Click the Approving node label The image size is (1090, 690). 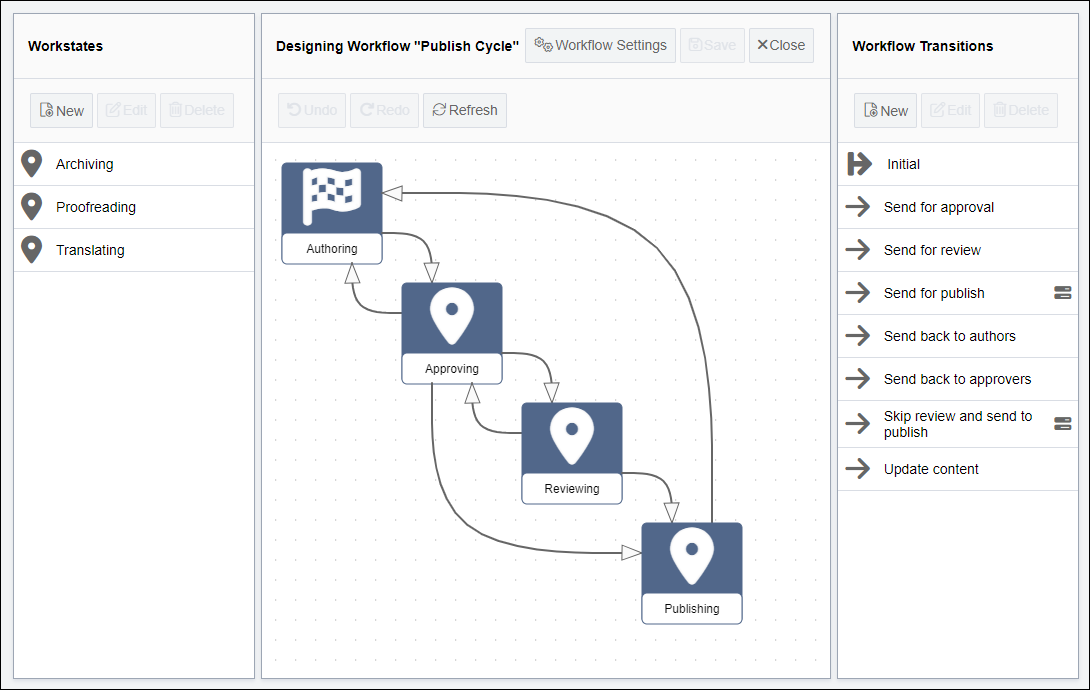[x=452, y=369]
